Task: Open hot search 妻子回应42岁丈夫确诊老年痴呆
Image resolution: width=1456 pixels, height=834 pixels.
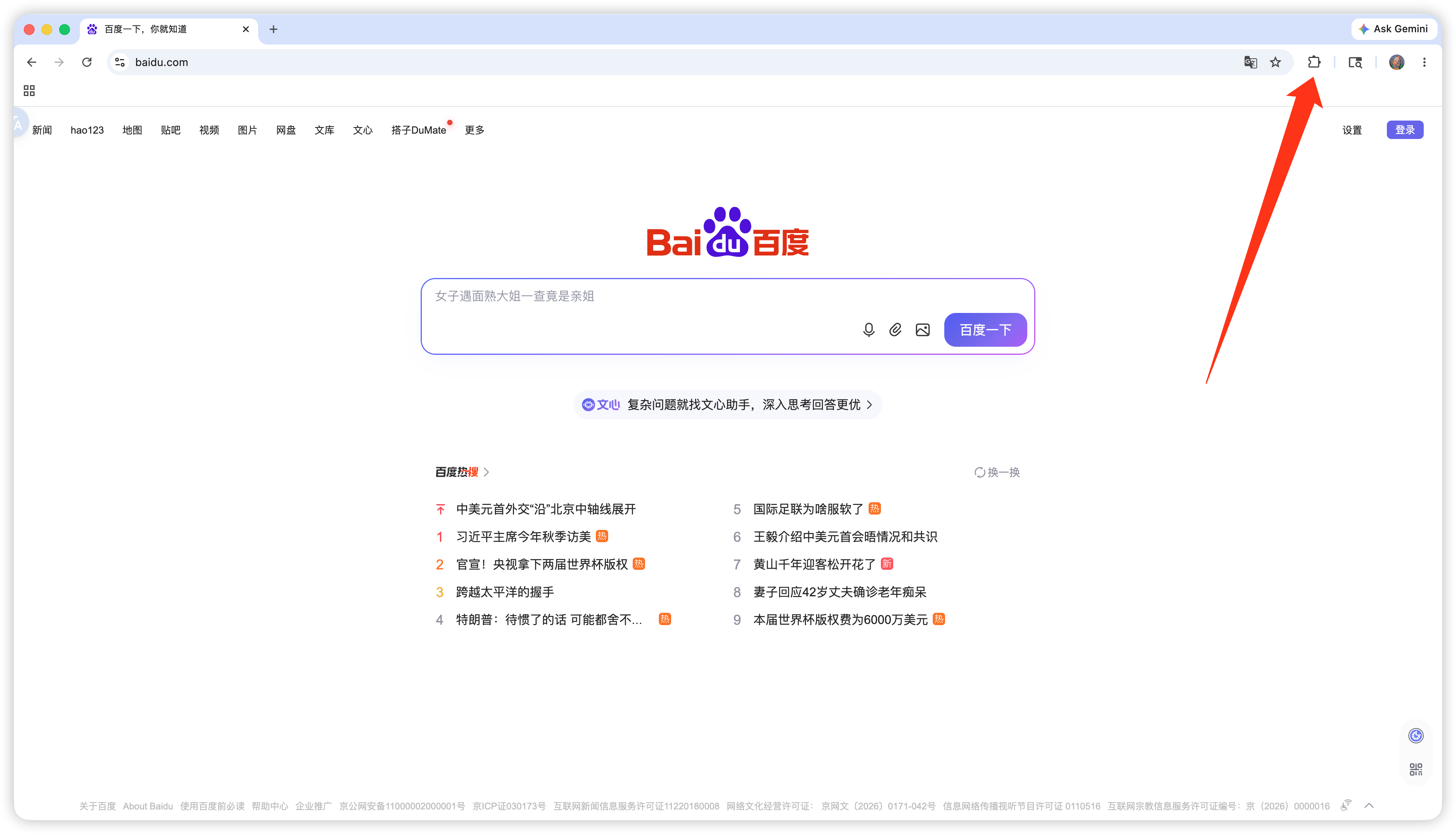Action: (839, 592)
